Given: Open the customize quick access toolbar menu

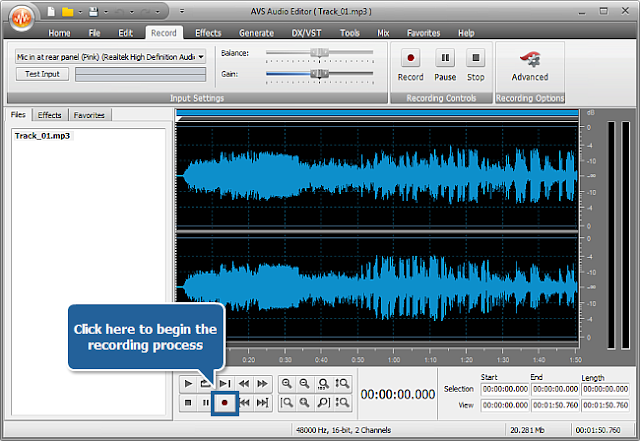Looking at the screenshot, I should 182,11.
